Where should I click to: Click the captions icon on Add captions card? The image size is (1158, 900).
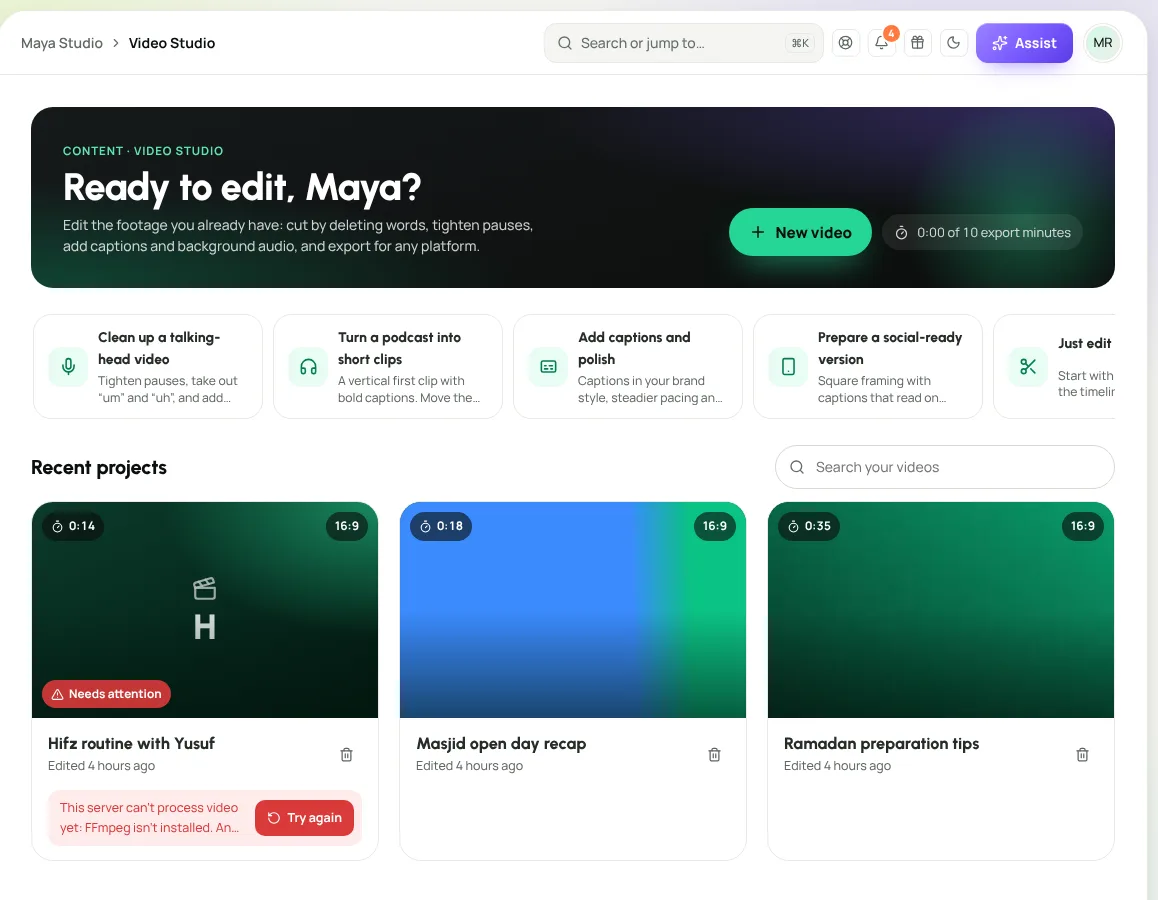click(x=548, y=366)
